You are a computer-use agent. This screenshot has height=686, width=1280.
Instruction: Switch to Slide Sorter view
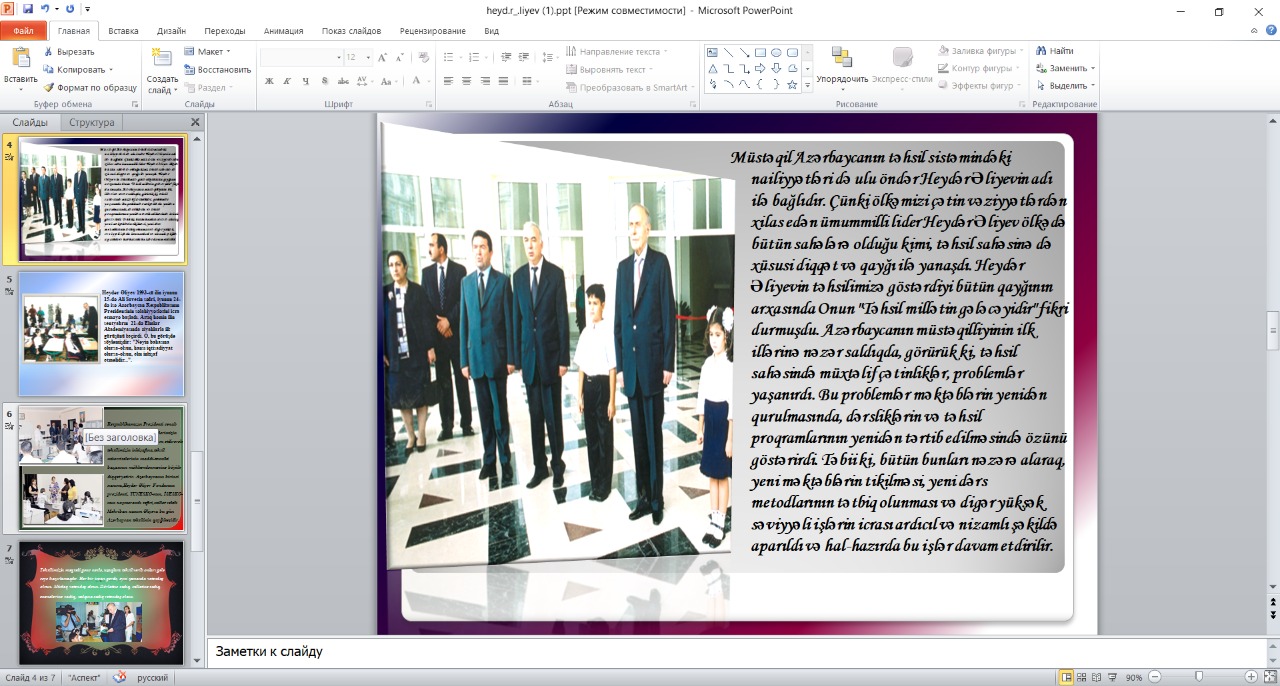coord(1083,677)
